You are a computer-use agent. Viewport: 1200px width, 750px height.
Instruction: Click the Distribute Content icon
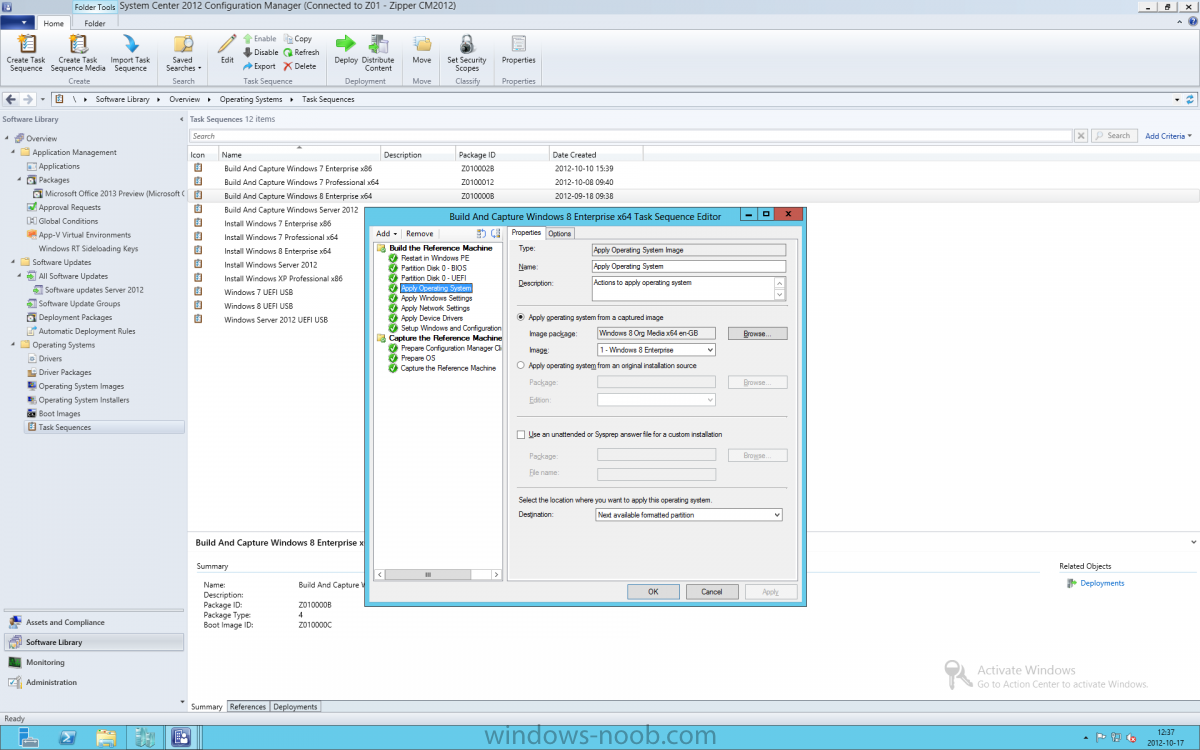pyautogui.click(x=378, y=43)
